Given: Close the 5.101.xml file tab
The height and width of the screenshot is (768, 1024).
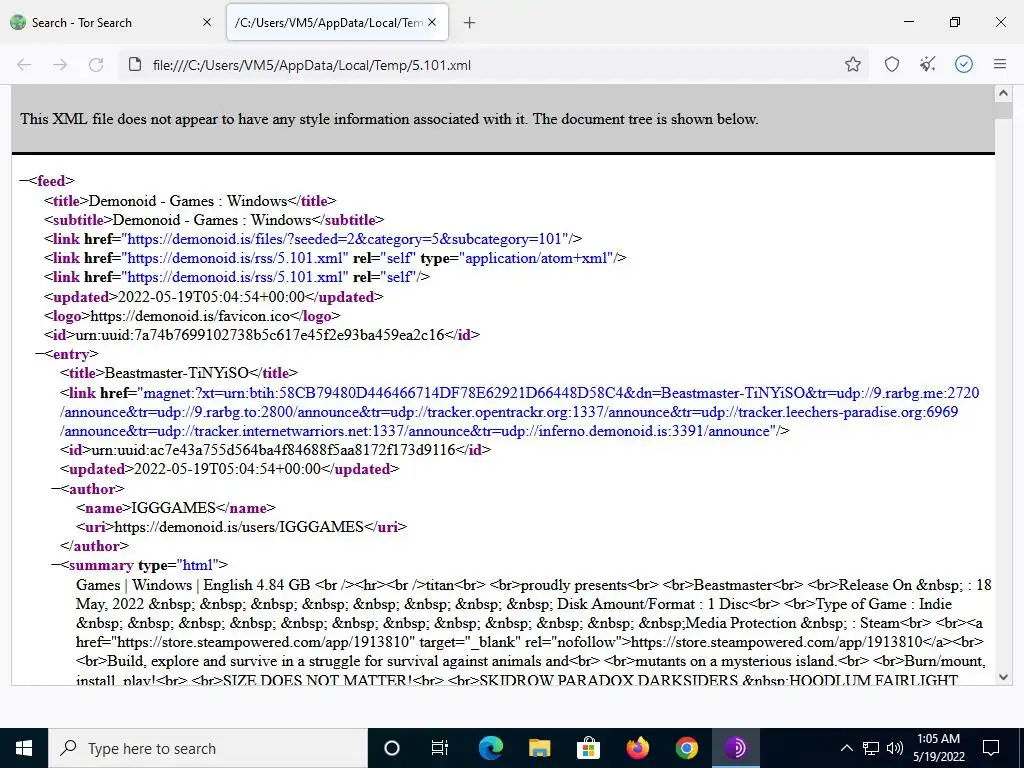Looking at the screenshot, I should (432, 22).
